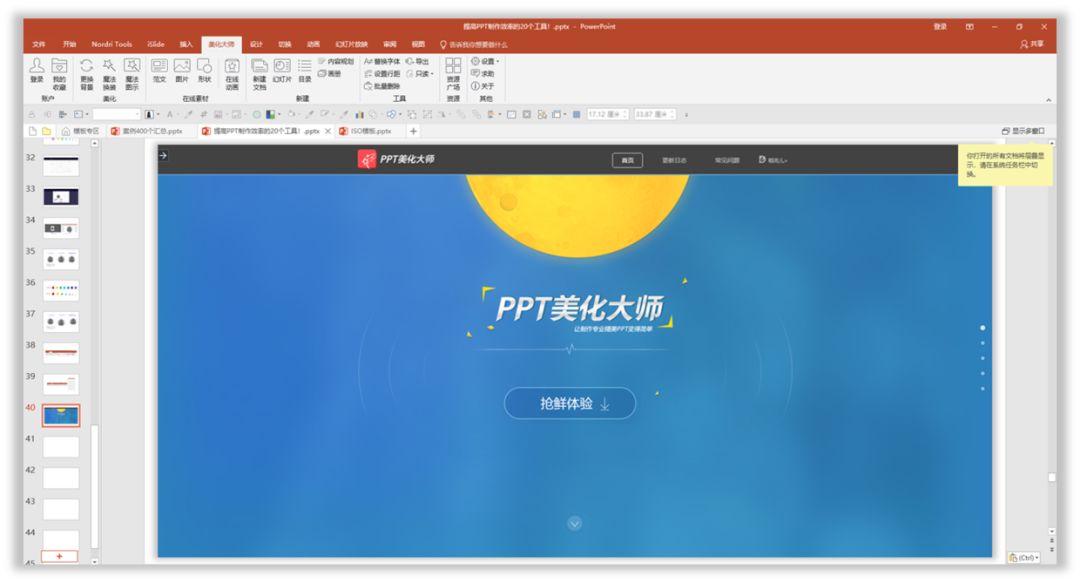The image size is (1080, 583).
Task: Click the PPT美化大师 logo on webpage
Action: (x=396, y=159)
